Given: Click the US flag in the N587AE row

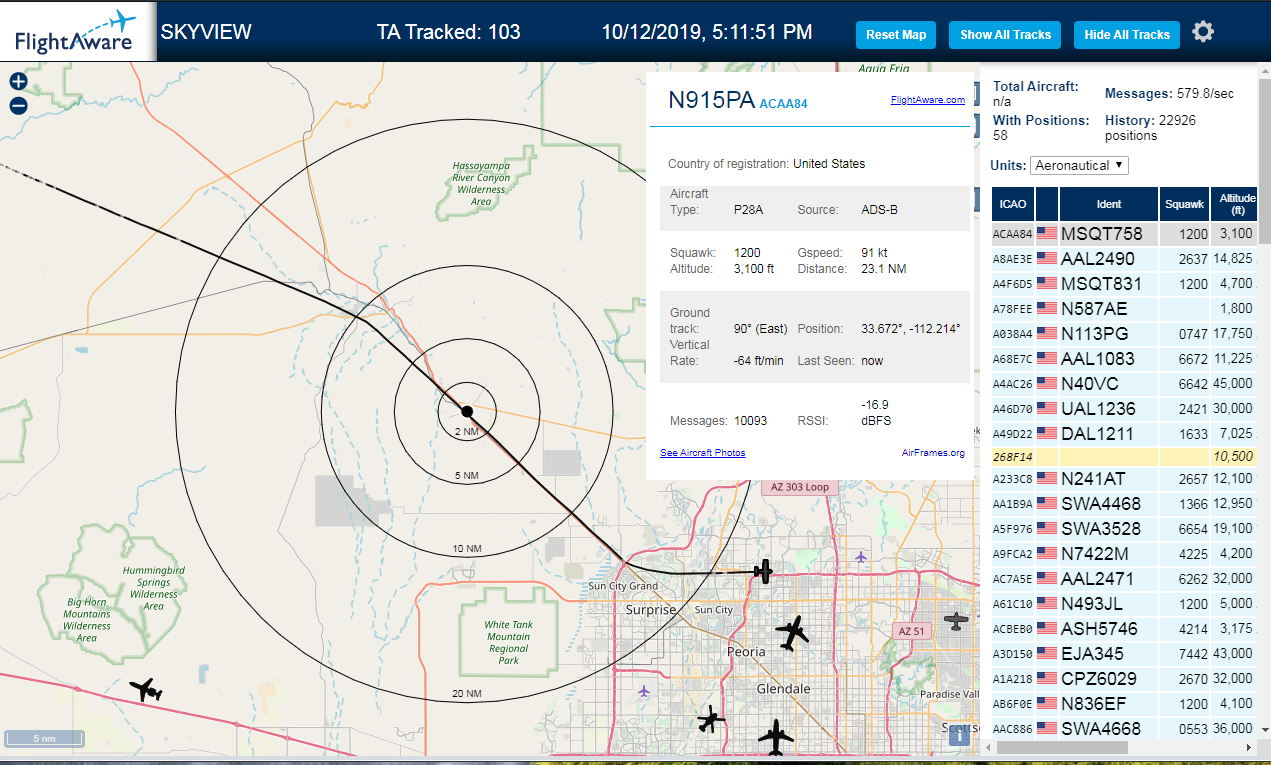Looking at the screenshot, I should 1047,309.
